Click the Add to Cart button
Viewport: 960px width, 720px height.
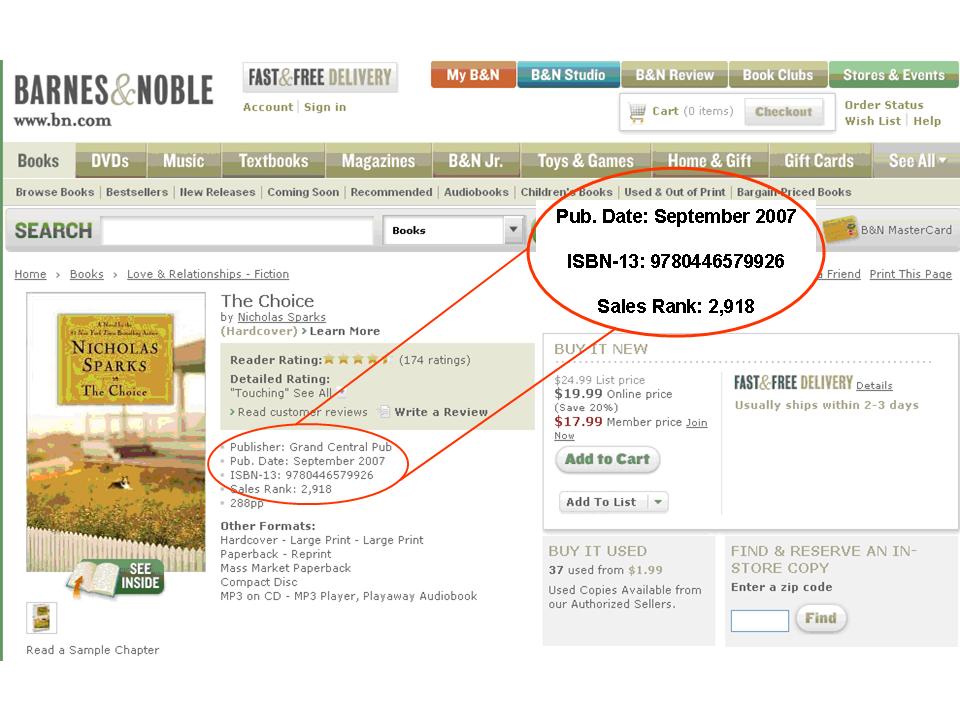click(607, 459)
